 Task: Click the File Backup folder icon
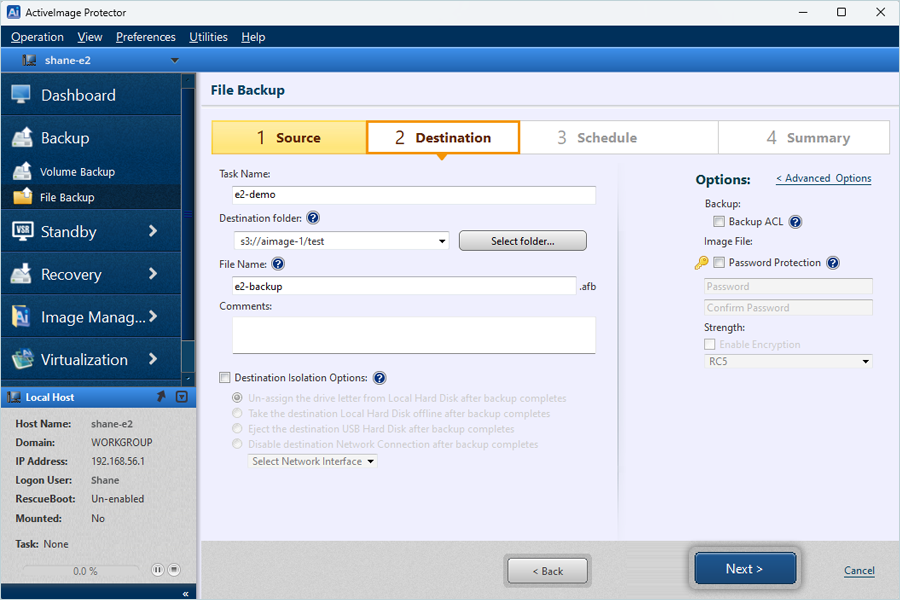[23, 196]
